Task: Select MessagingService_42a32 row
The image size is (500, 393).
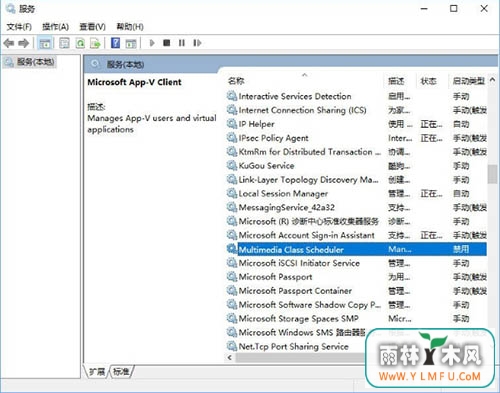Action: (x=356, y=207)
